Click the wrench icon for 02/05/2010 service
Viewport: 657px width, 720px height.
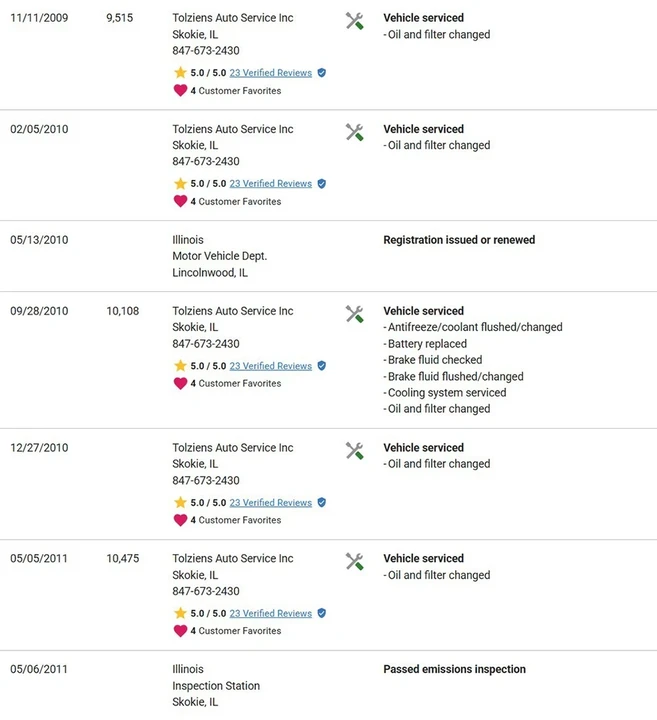[354, 132]
